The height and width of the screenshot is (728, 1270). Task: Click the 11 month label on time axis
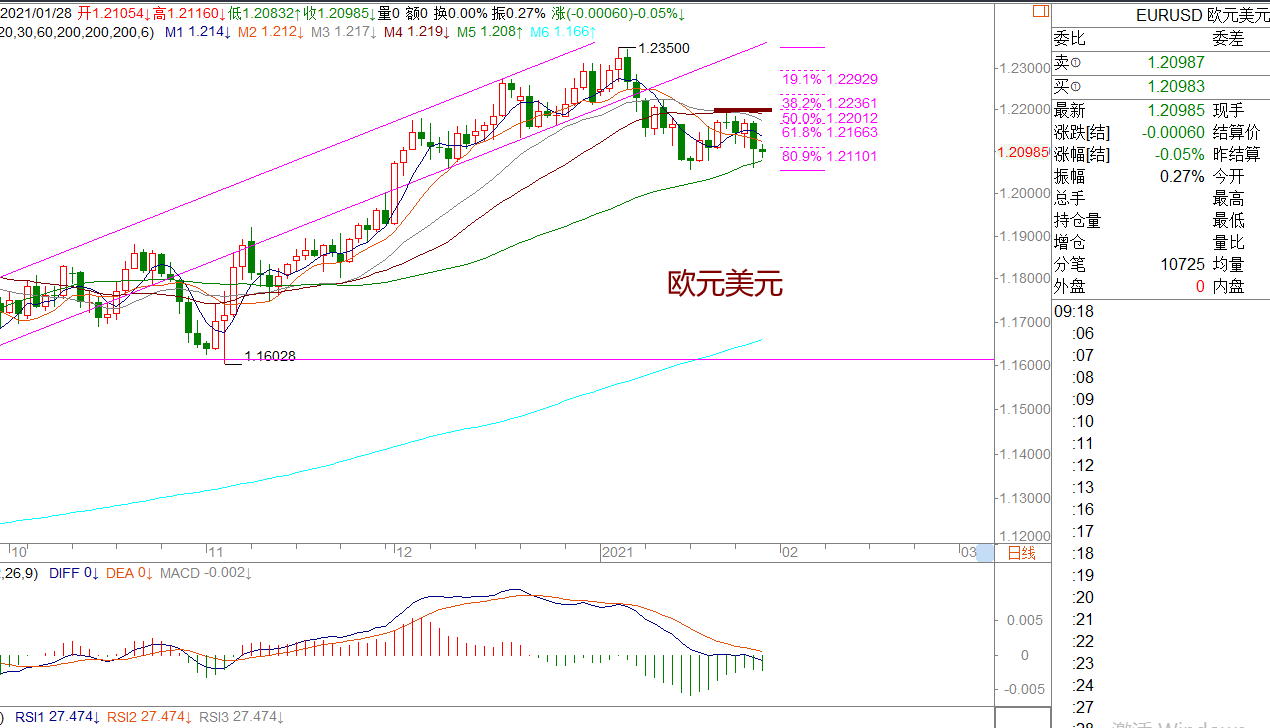[215, 552]
